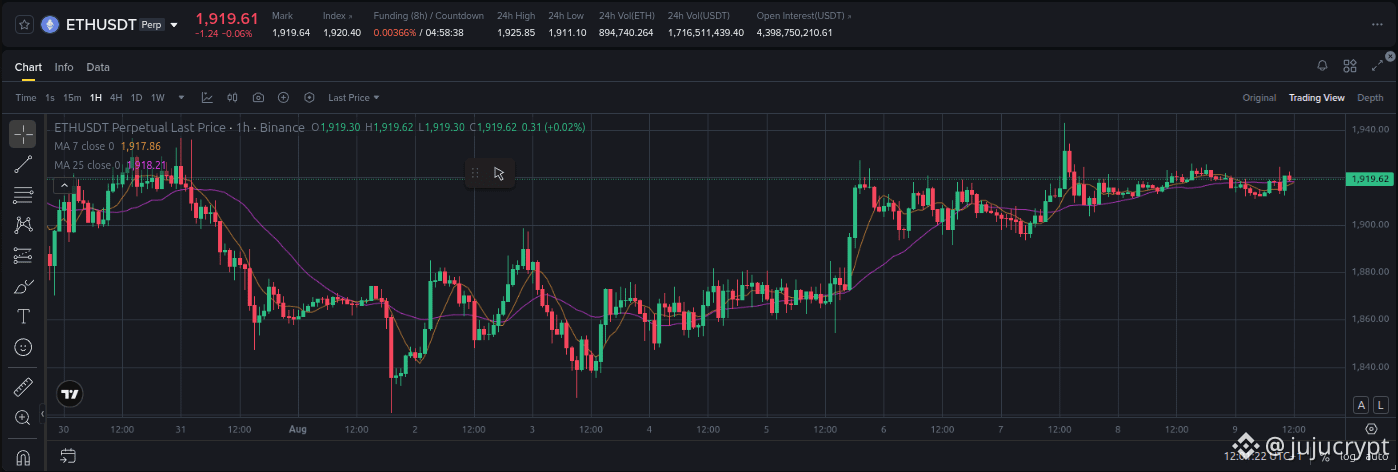1398x472 pixels.
Task: Select the 1H interval
Action: [x=96, y=97]
